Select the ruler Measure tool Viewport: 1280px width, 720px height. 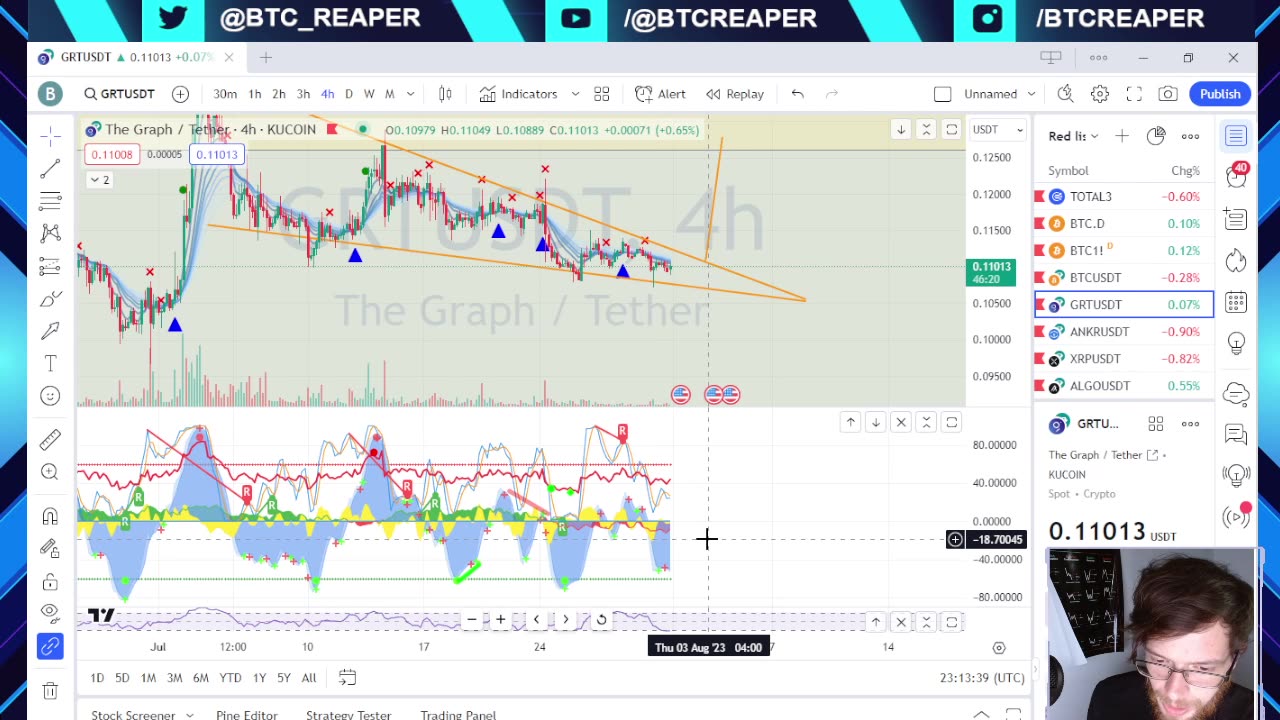click(x=50, y=439)
